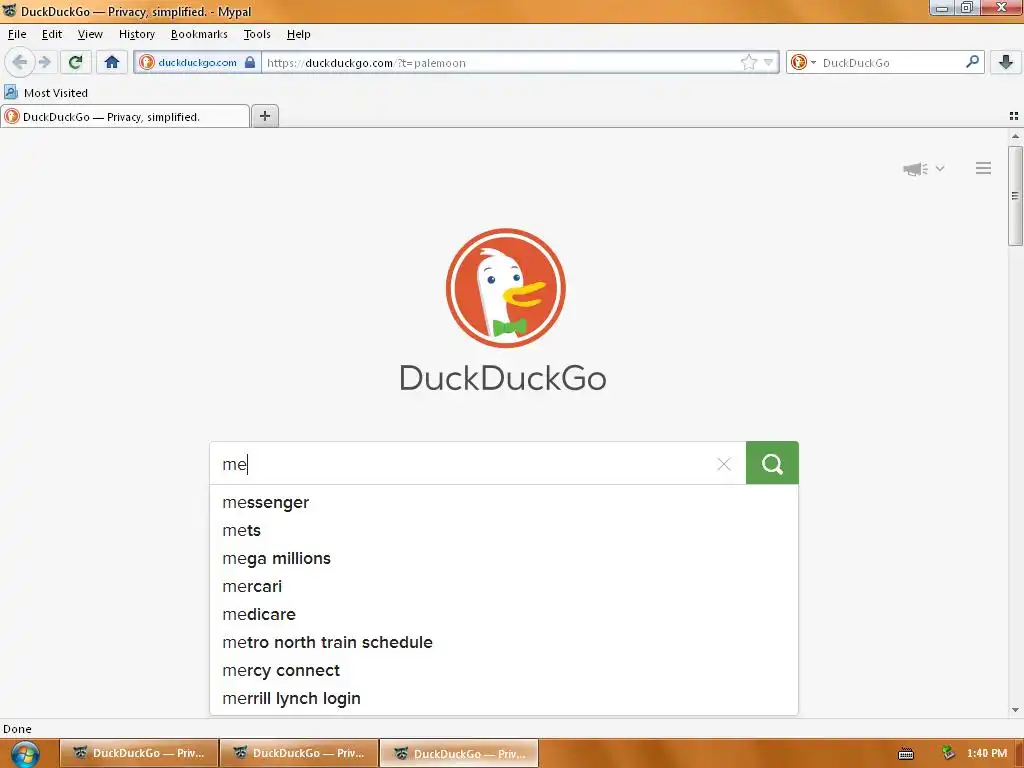Click the DuckDuckGo duck logo

tap(505, 287)
